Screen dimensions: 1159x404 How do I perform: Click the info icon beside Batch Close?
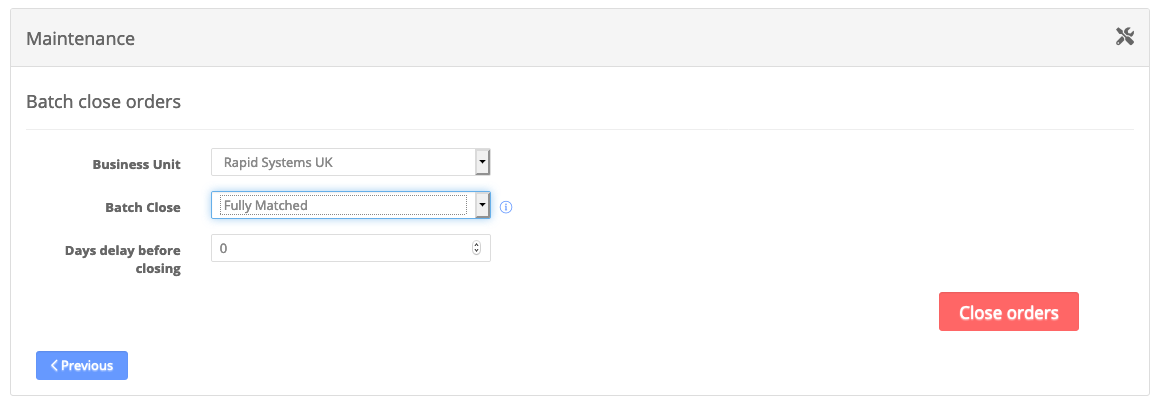coord(506,207)
